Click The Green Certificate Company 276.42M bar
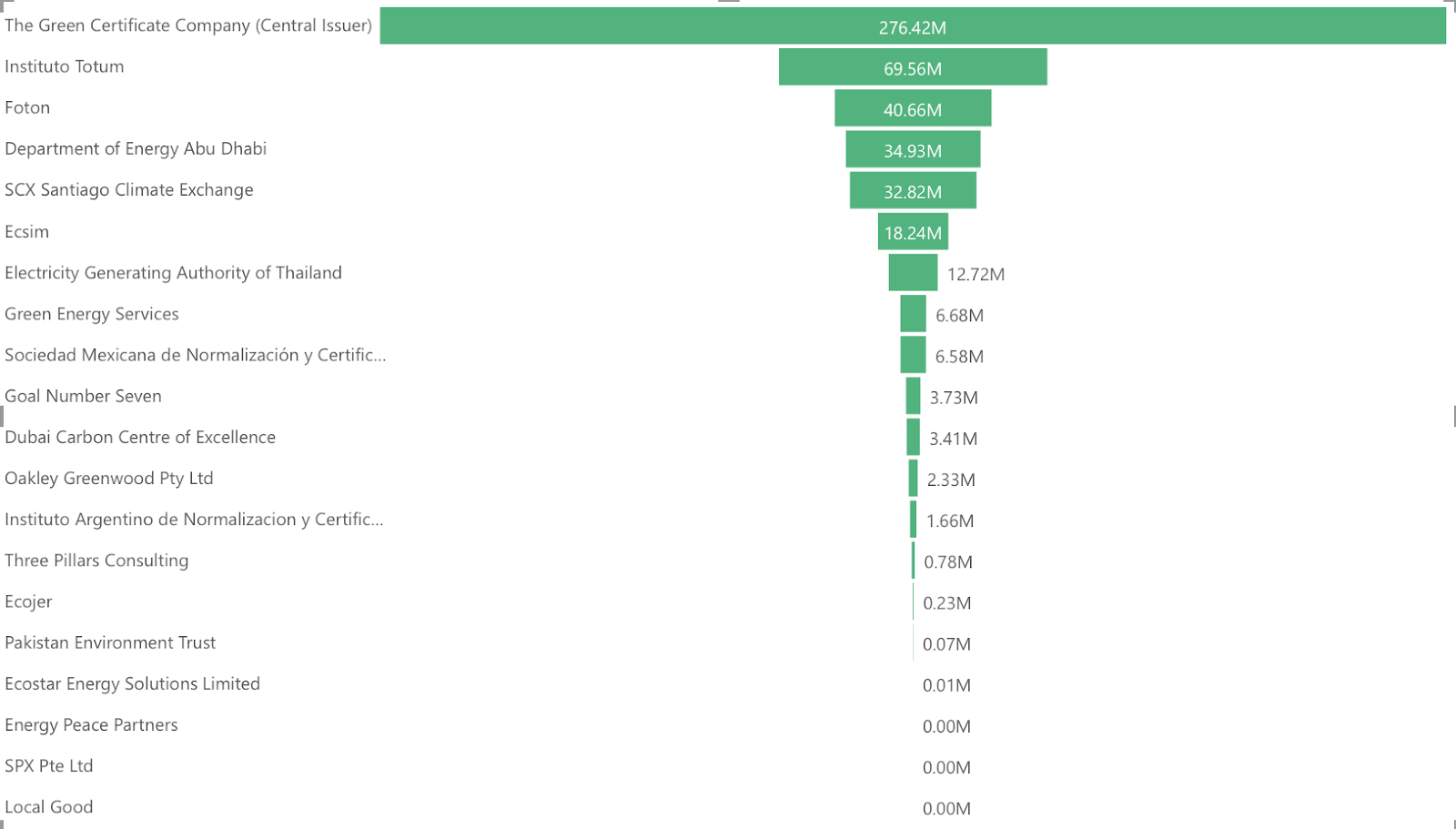The width and height of the screenshot is (1456, 829). click(x=913, y=26)
